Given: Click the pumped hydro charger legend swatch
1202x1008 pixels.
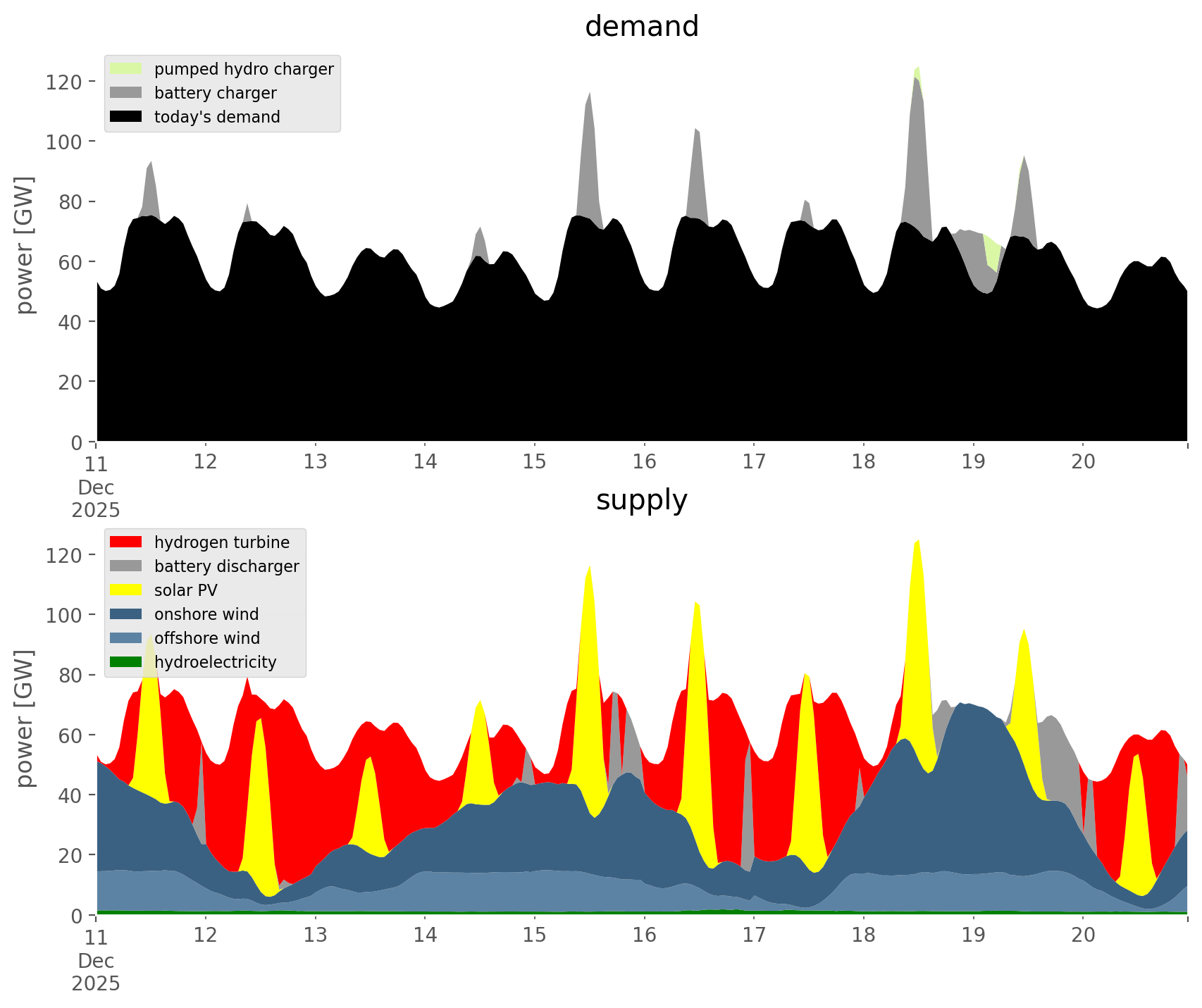Looking at the screenshot, I should click(x=127, y=69).
